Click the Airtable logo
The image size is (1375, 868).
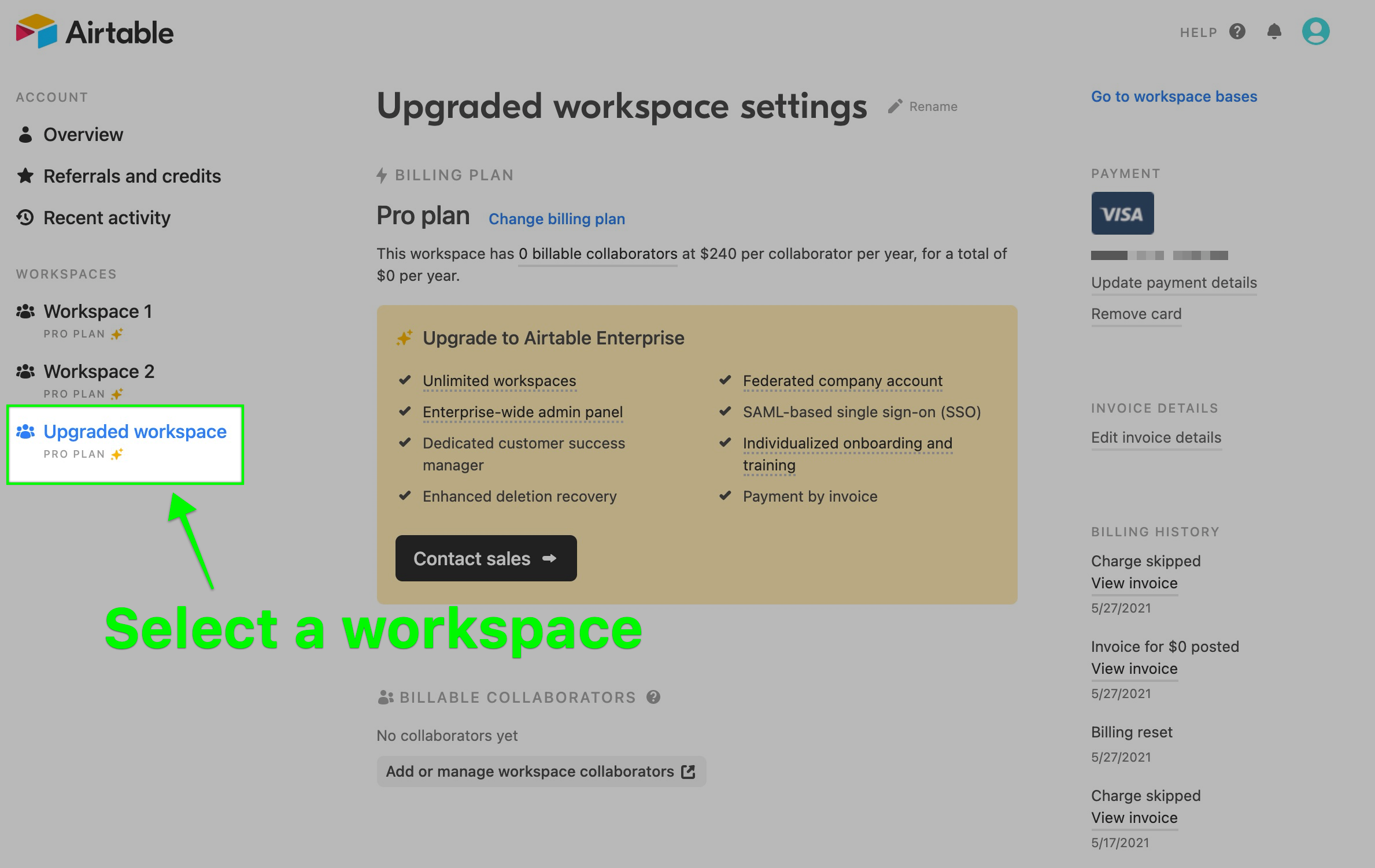95,31
